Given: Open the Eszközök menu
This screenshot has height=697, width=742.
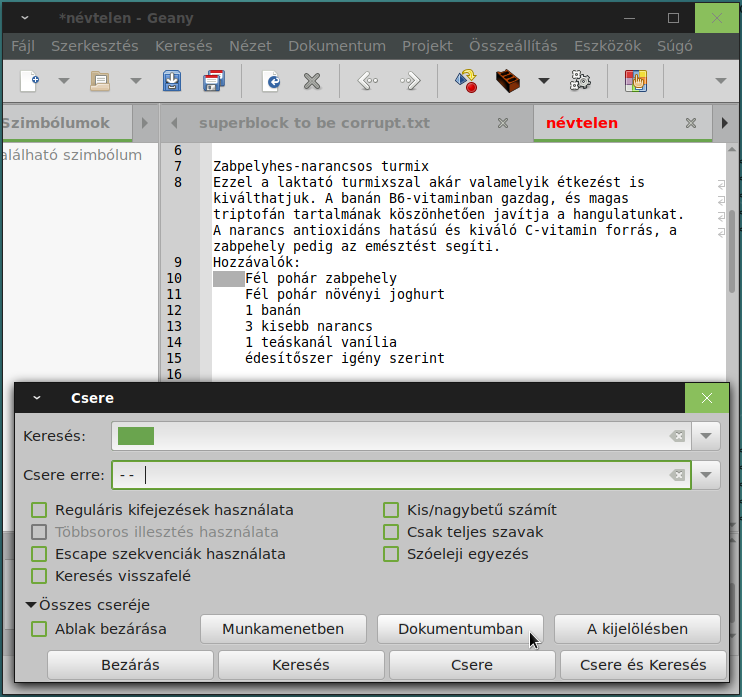Looking at the screenshot, I should coord(608,46).
